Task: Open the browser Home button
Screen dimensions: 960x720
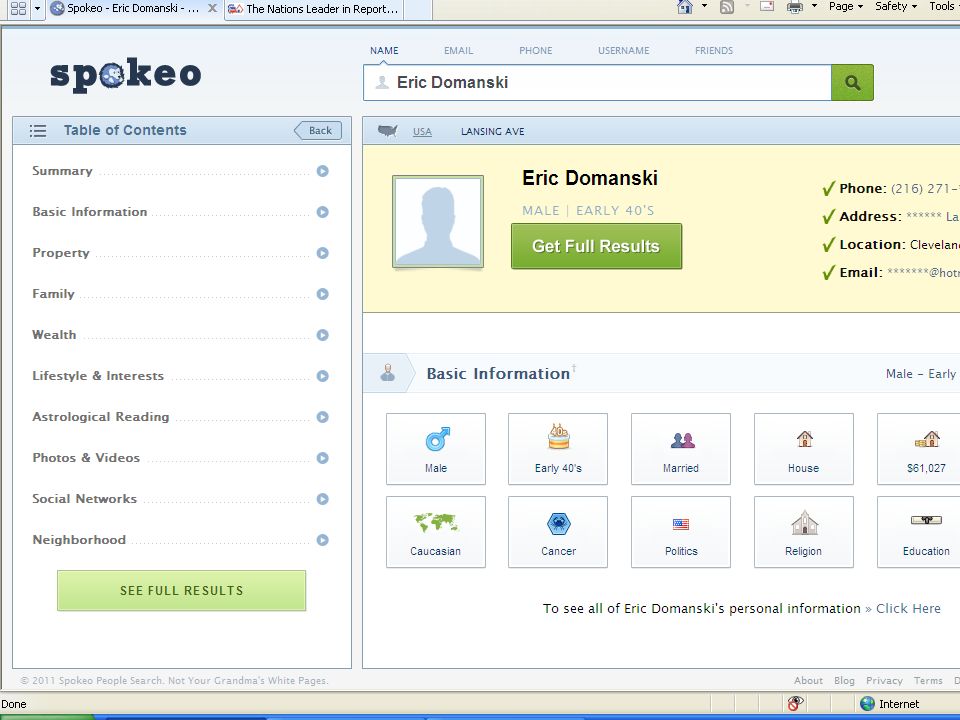Action: (x=684, y=7)
